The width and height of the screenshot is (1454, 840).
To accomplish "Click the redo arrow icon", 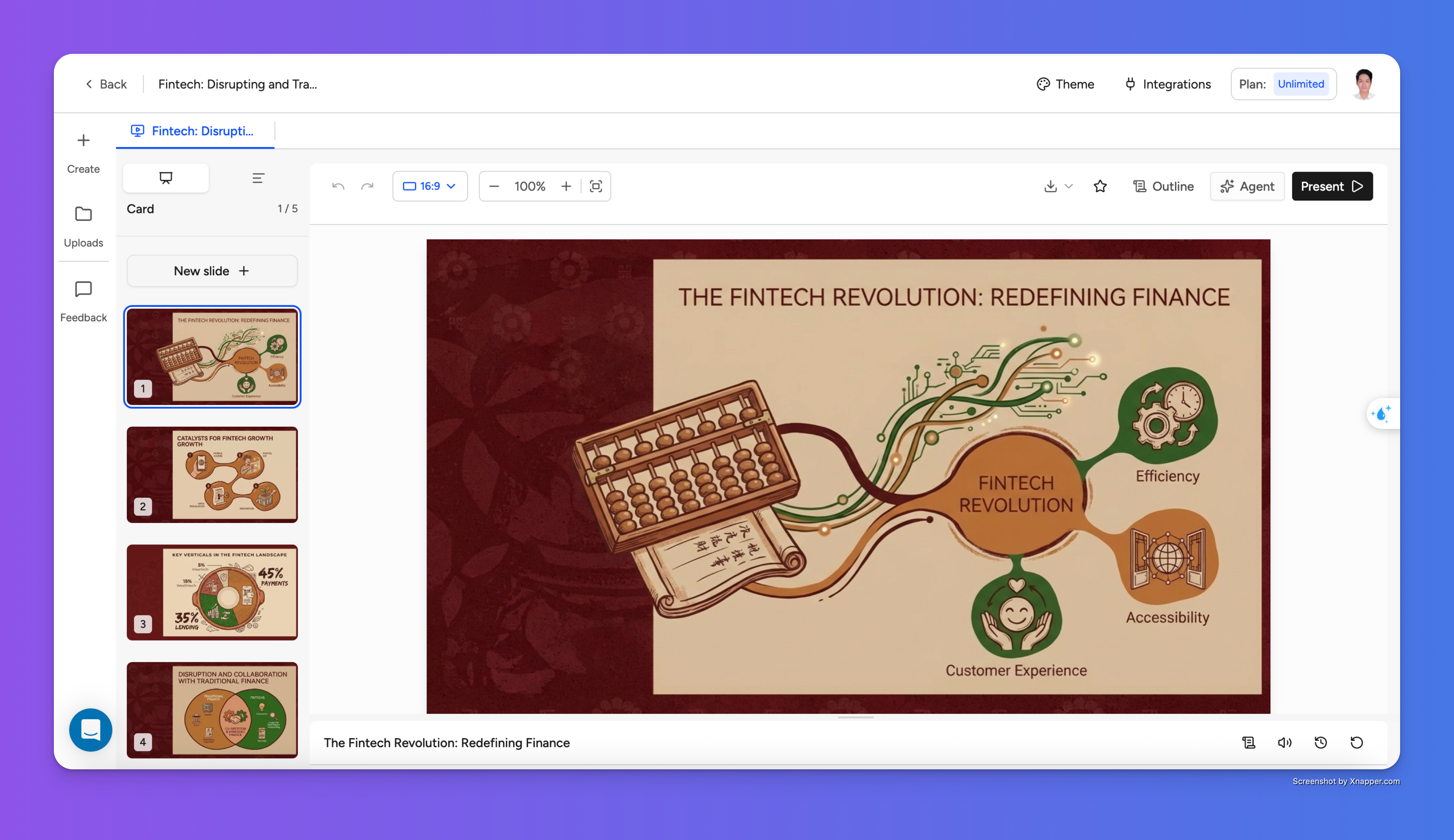I will click(368, 186).
